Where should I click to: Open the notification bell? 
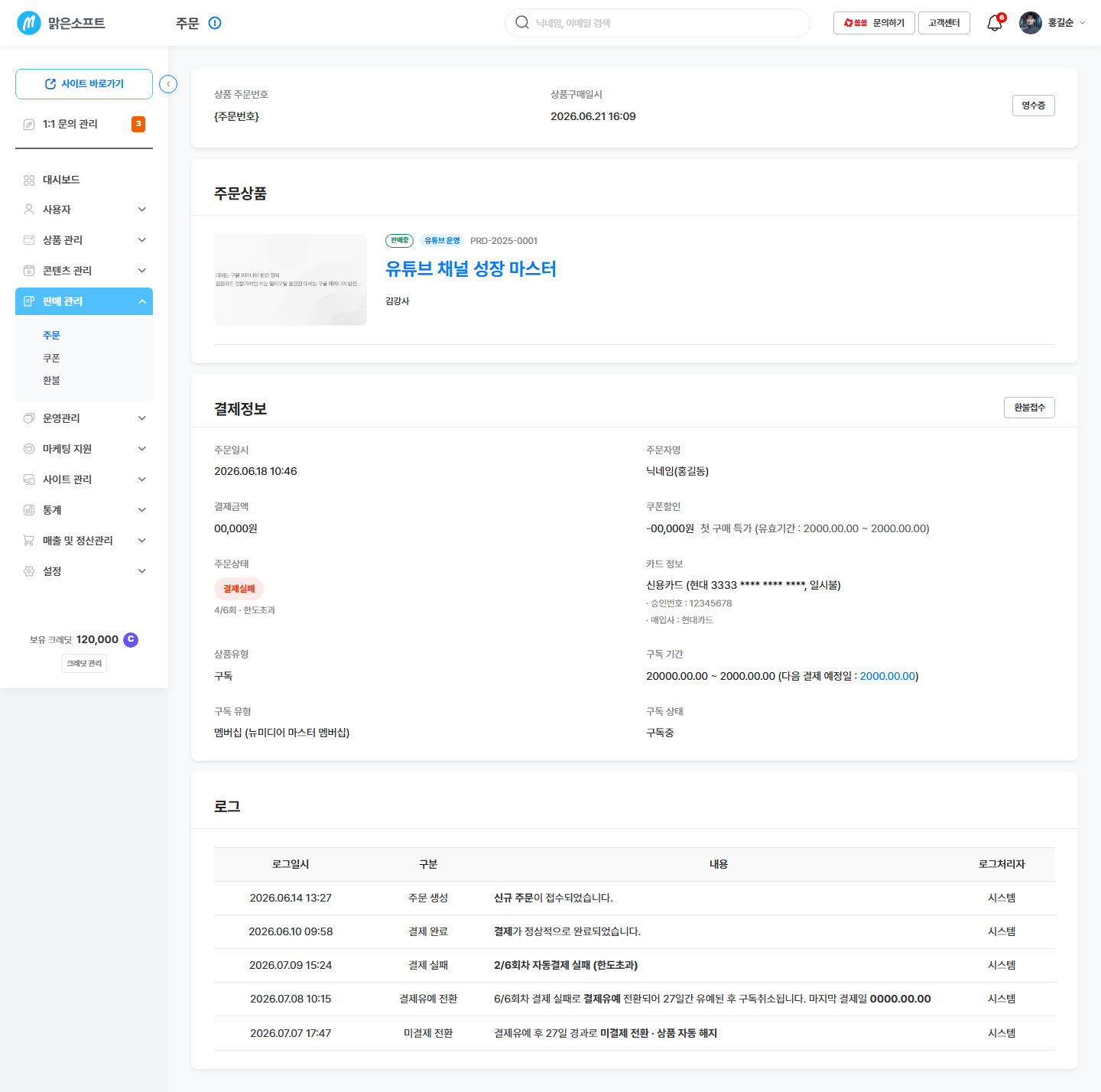(x=995, y=23)
